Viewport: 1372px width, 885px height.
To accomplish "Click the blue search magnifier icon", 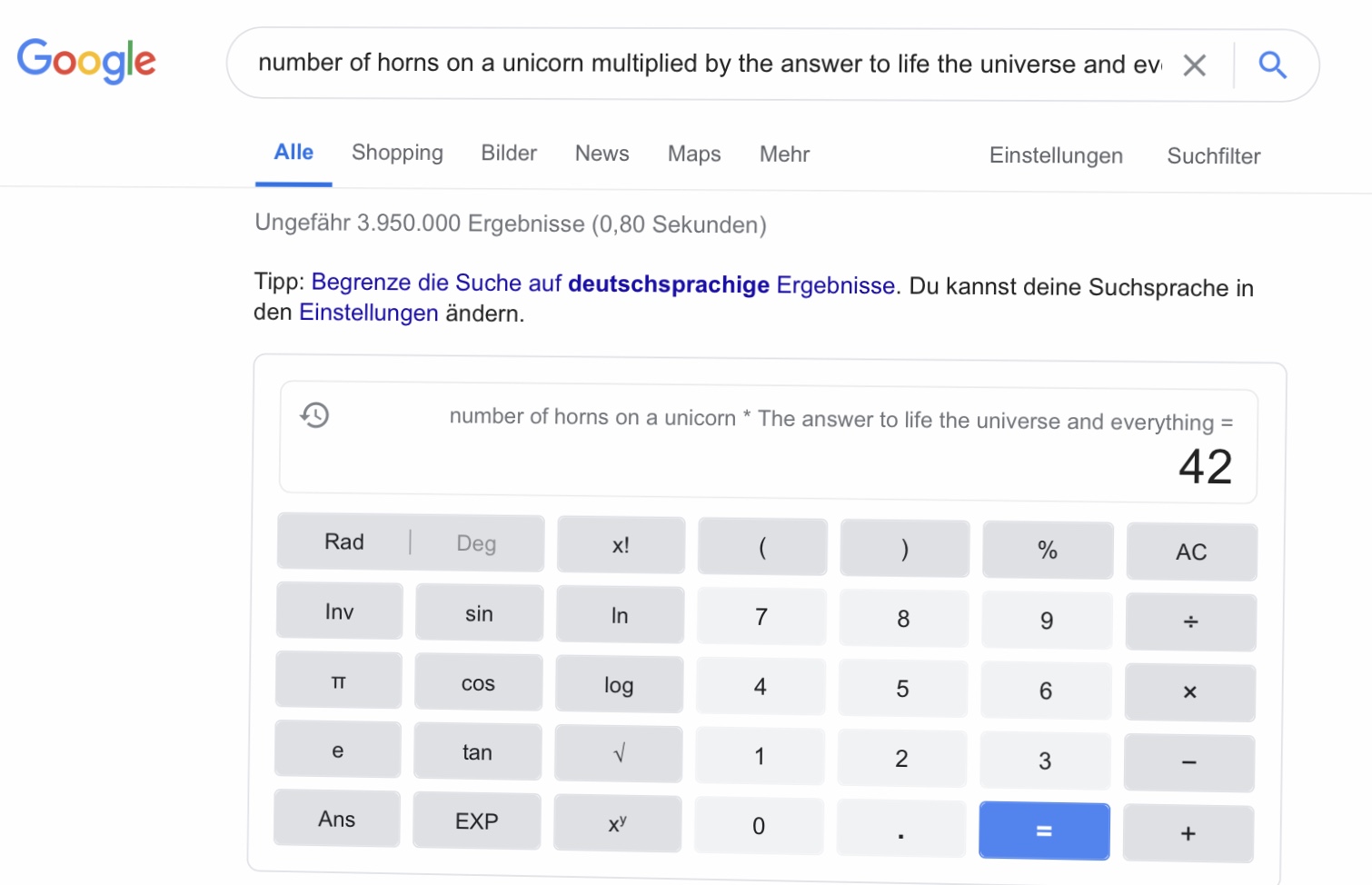I will (1272, 65).
